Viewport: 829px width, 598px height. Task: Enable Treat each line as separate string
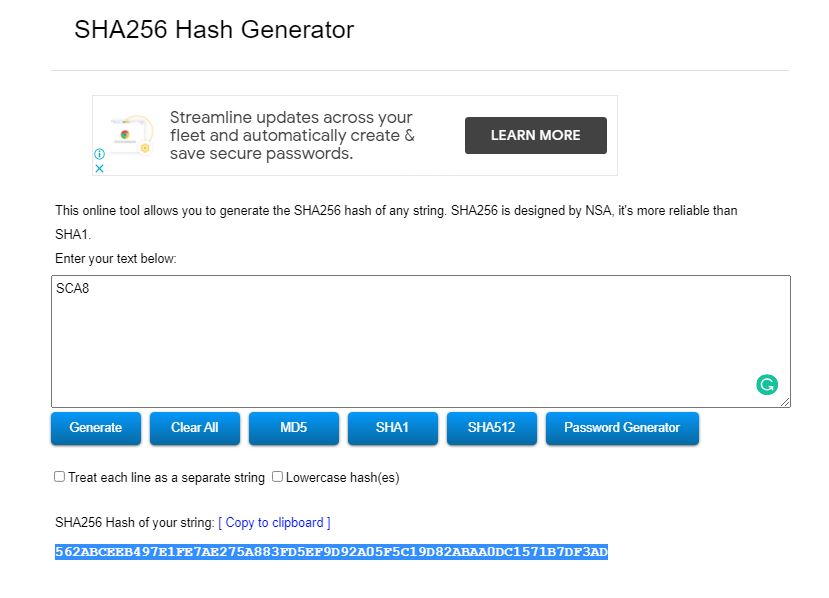[x=60, y=476]
